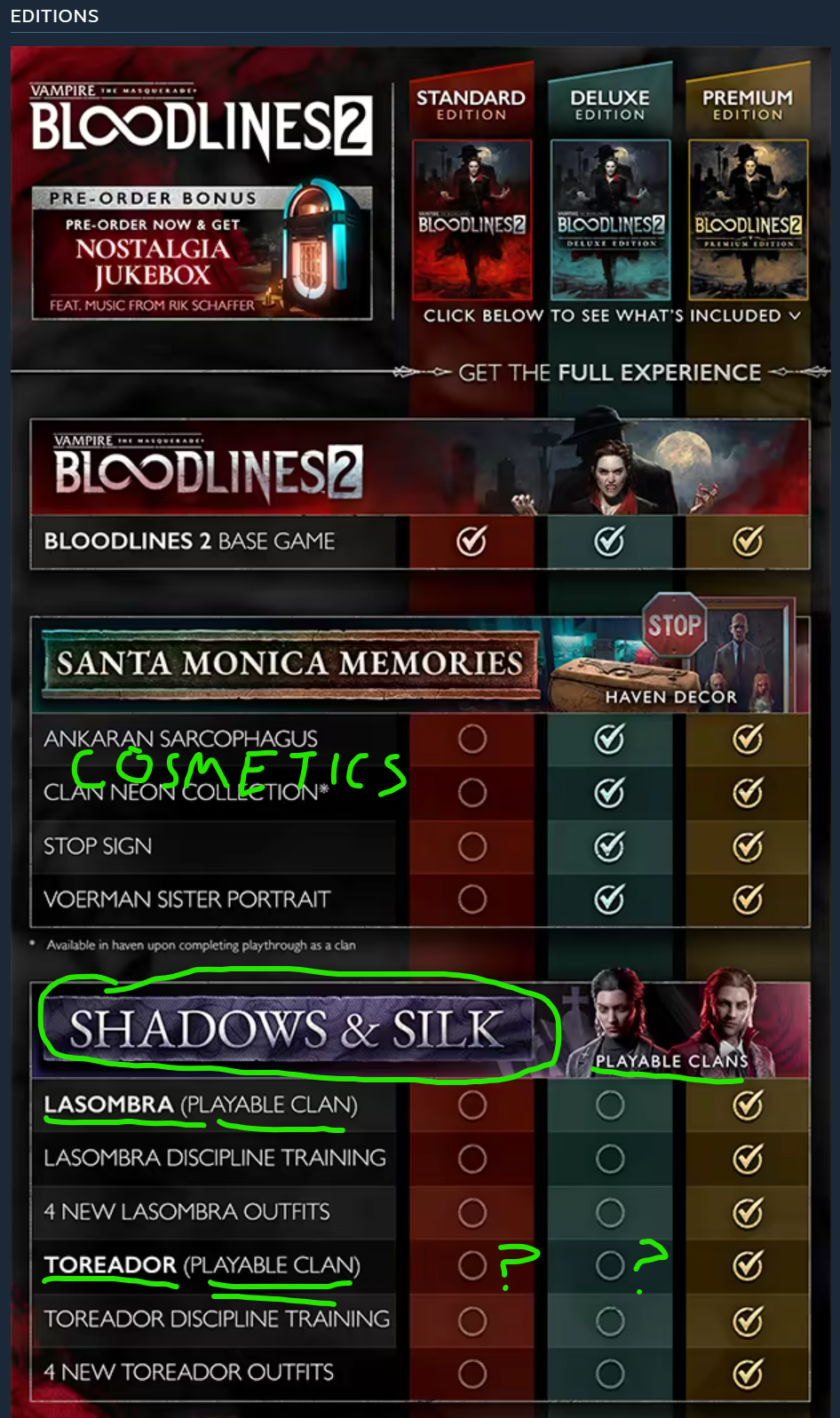
Task: Select empty Standard circle for Ankaran Sarcophagus
Action: pyautogui.click(x=472, y=739)
